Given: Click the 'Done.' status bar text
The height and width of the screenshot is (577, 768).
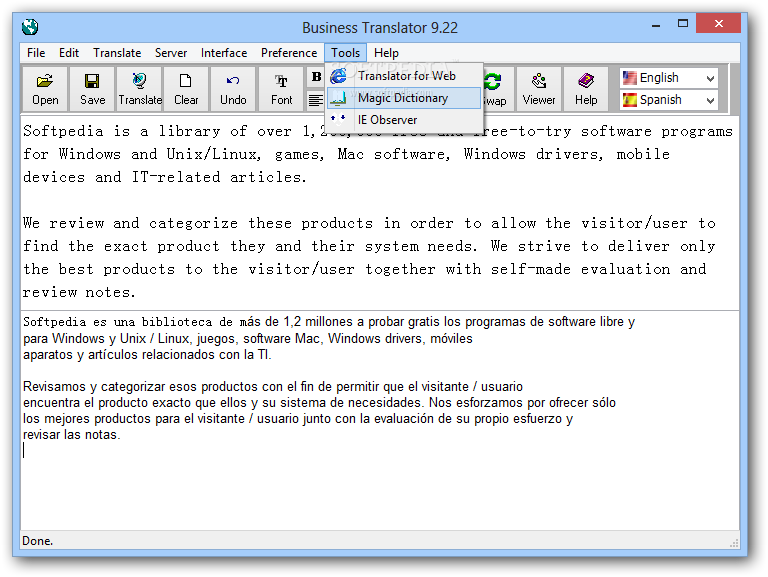Looking at the screenshot, I should pos(38,541).
